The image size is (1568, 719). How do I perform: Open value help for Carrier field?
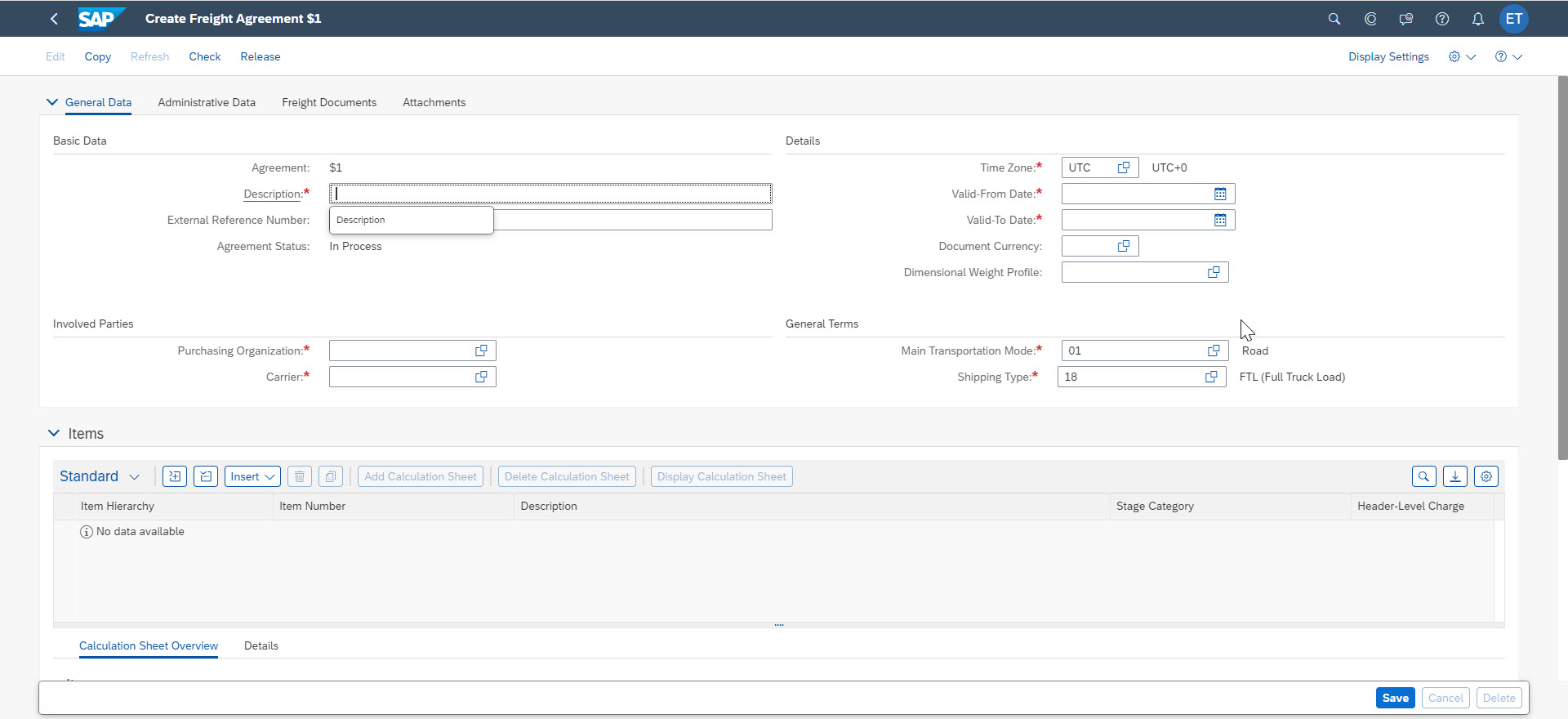coord(481,377)
